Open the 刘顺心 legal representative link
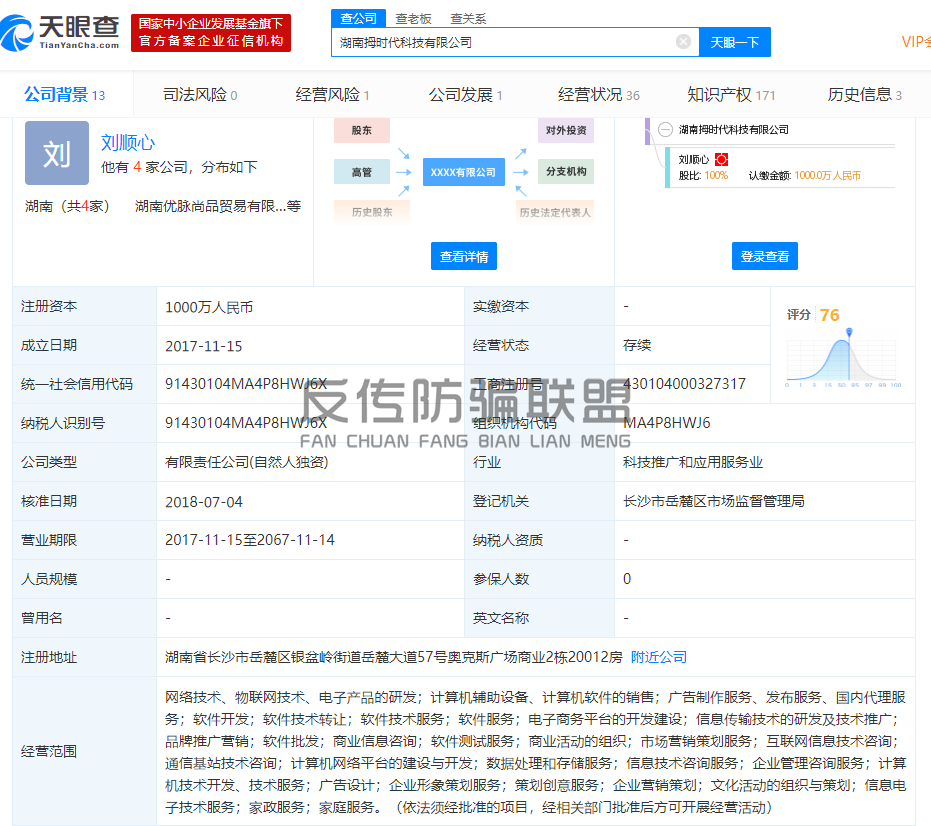Viewport: 931px width, 826px height. 128,143
